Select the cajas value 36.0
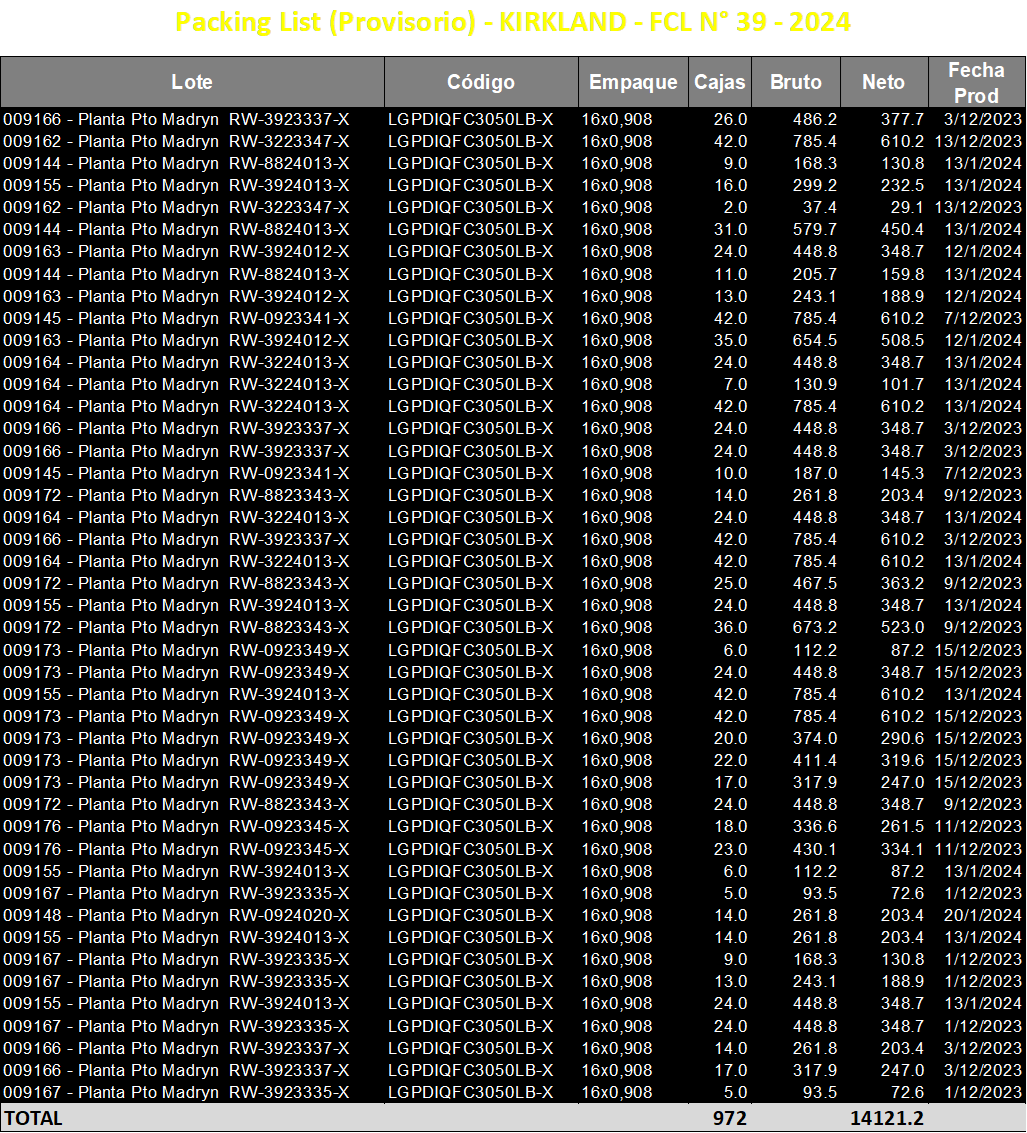This screenshot has width=1027, height=1133. tap(731, 627)
